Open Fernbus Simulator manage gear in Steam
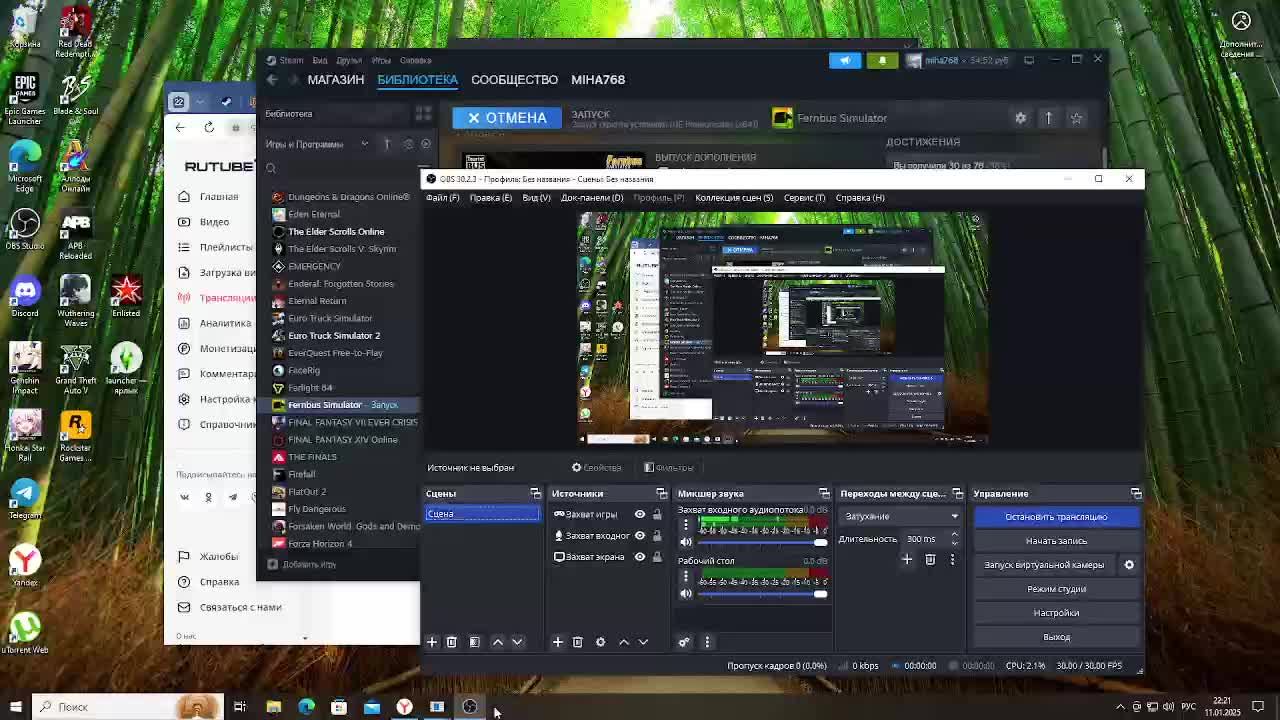The width and height of the screenshot is (1280, 720). (x=1020, y=118)
